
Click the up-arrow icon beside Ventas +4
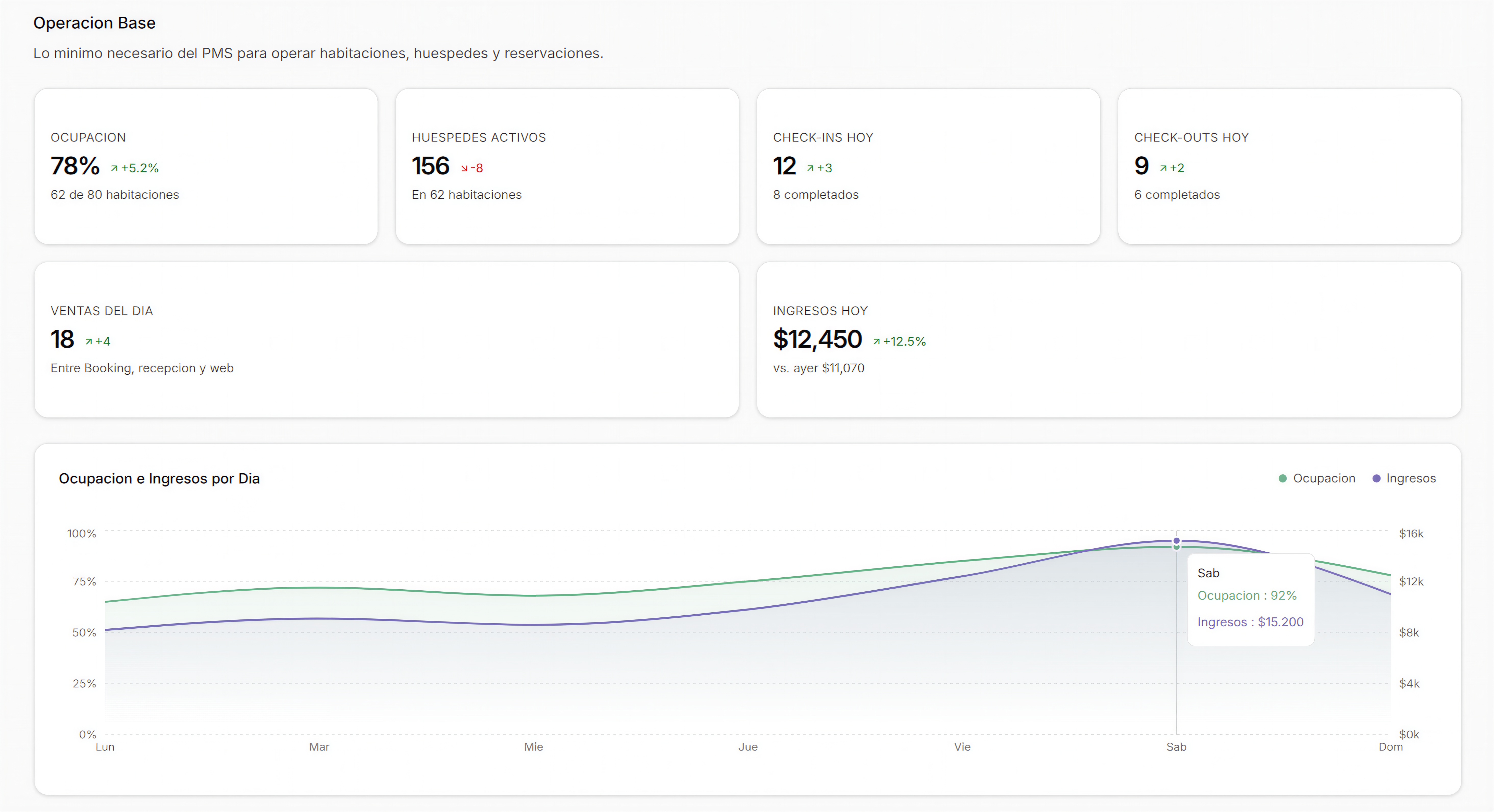pos(89,342)
